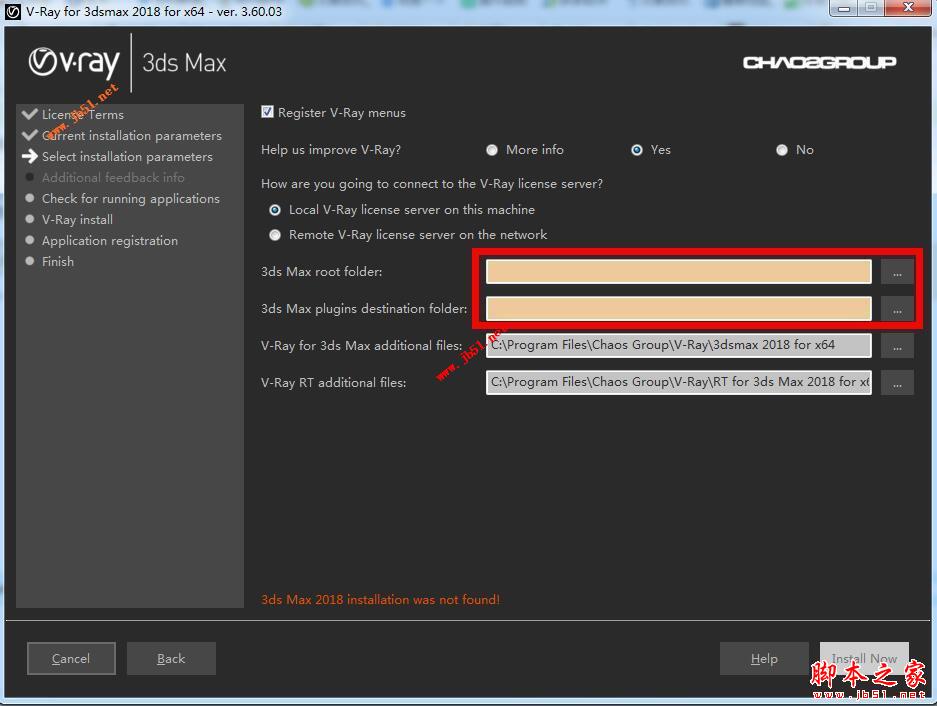Choose Local V-Ray license server on this machine
This screenshot has width=937, height=706.
click(275, 210)
